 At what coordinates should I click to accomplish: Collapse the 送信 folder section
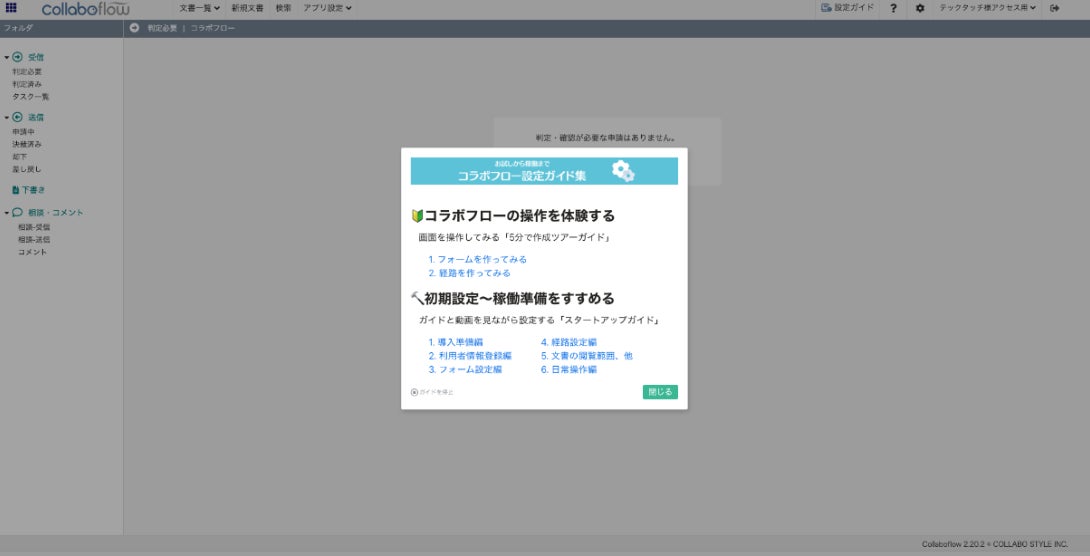click(6, 117)
